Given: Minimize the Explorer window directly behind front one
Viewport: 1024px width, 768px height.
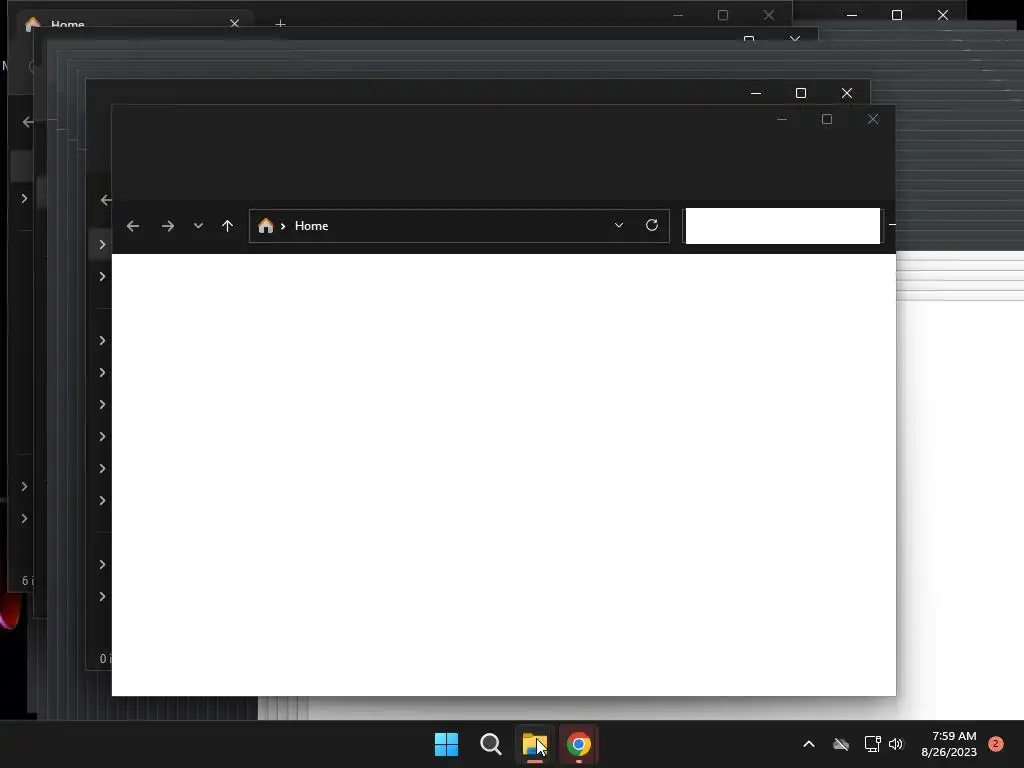Looking at the screenshot, I should tap(756, 93).
